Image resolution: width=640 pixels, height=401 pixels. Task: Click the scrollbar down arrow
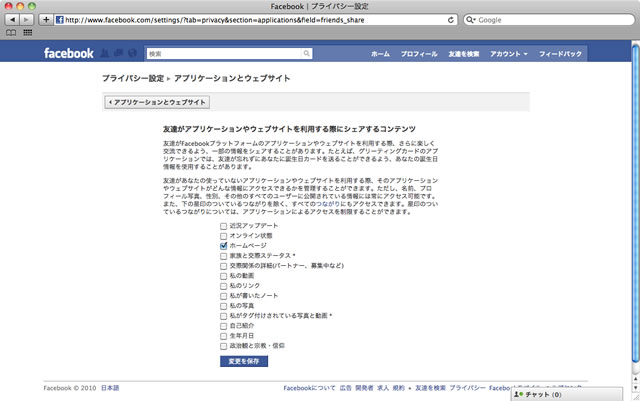tap(636, 387)
